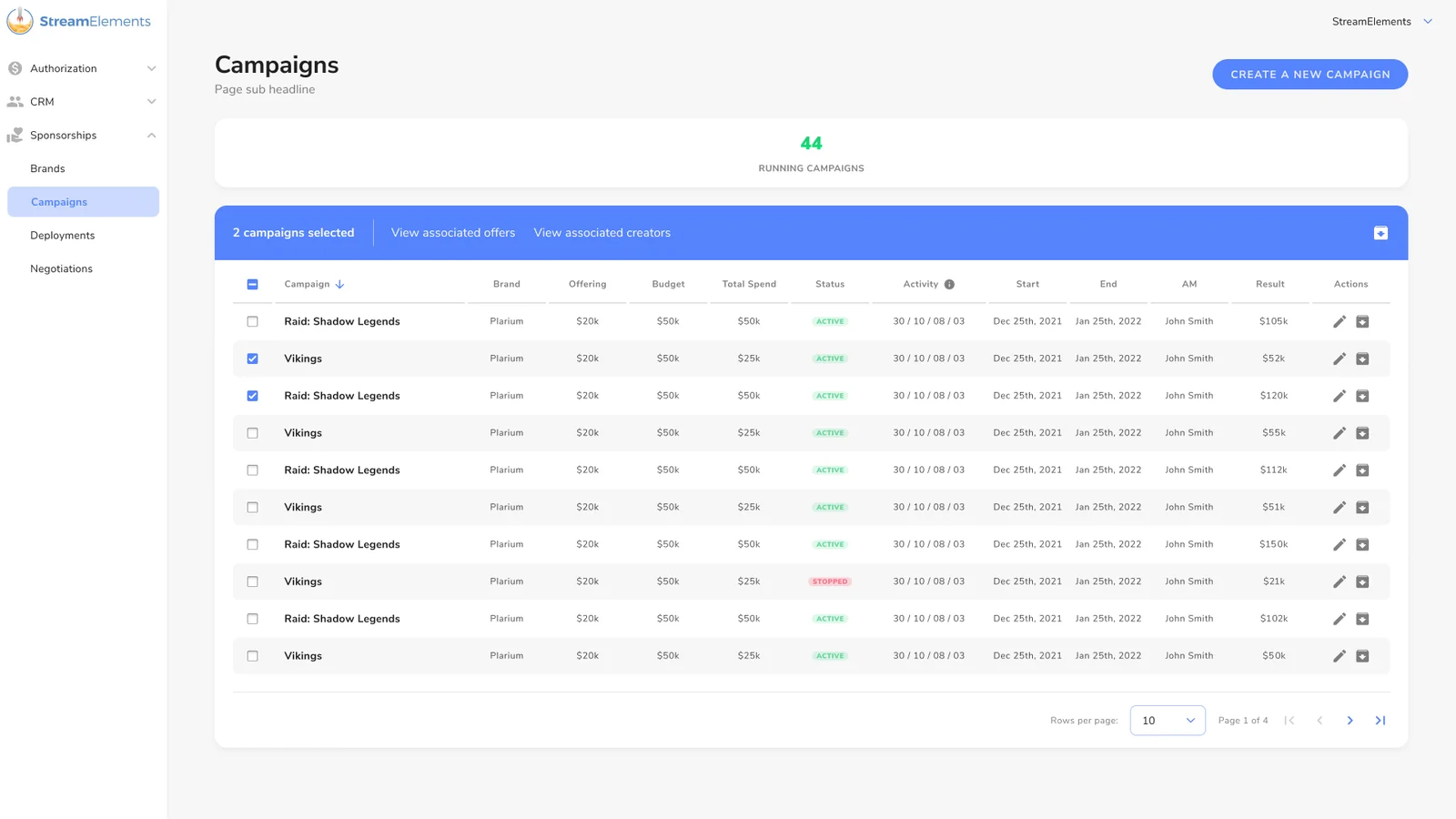Image resolution: width=1456 pixels, height=819 pixels.
Task: Open the Negotiations sidebar item
Action: coord(83,268)
